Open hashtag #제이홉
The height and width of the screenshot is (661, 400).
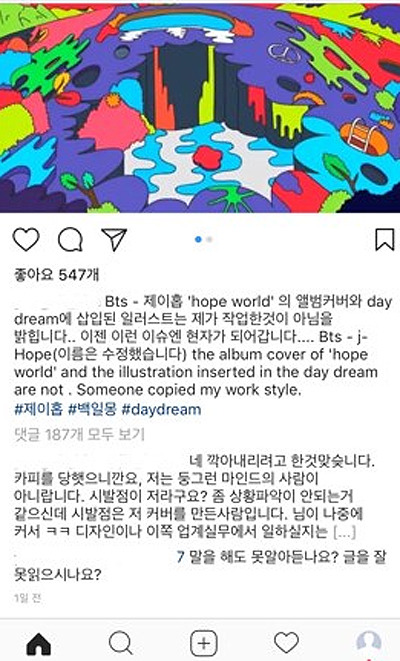pos(39,409)
